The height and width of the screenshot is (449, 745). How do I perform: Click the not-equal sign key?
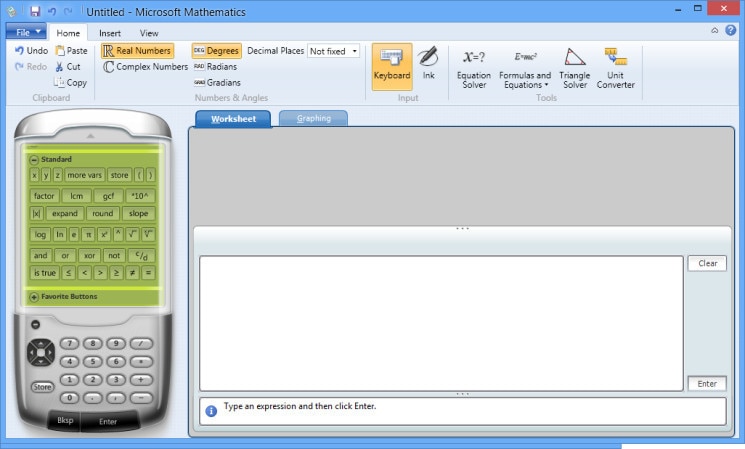(x=133, y=273)
